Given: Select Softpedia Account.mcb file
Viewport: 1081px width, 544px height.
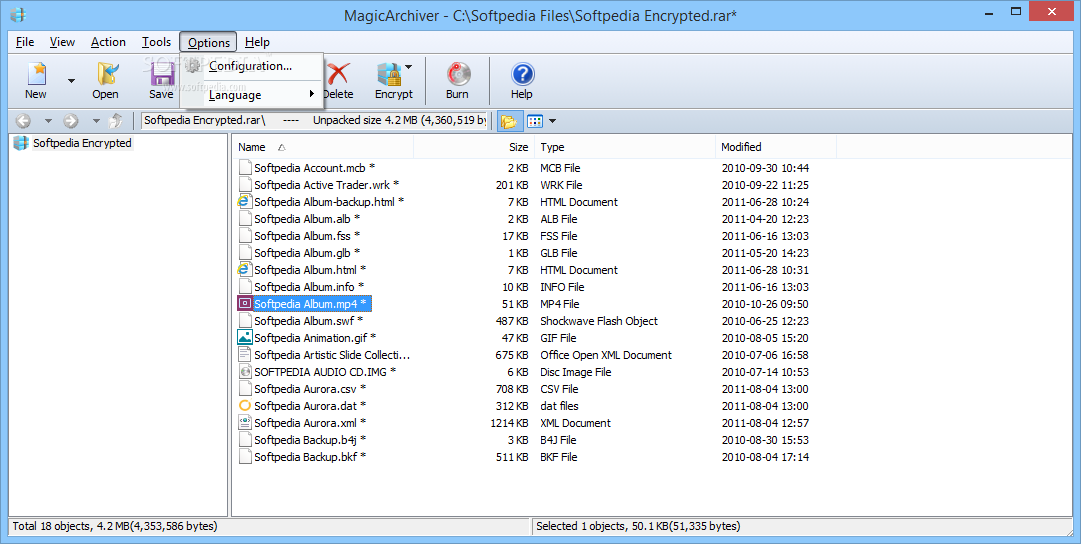Looking at the screenshot, I should (314, 168).
